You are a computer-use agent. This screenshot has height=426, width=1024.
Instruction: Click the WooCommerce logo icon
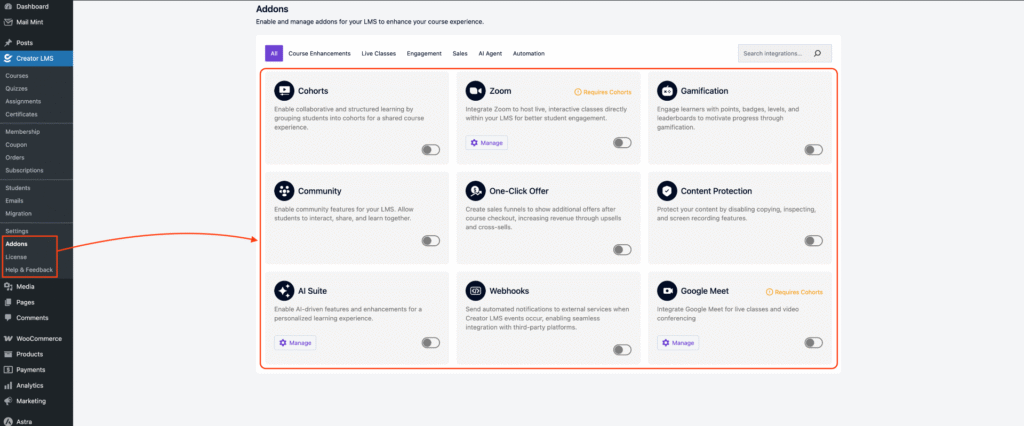click(8, 338)
